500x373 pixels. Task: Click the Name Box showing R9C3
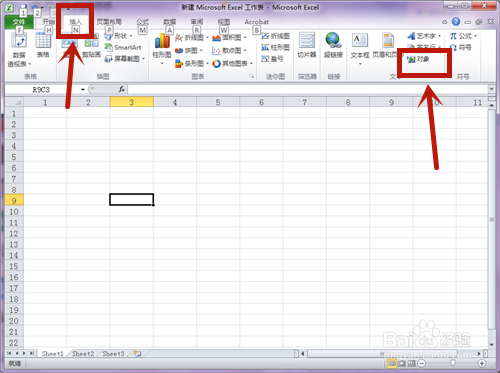point(42,90)
